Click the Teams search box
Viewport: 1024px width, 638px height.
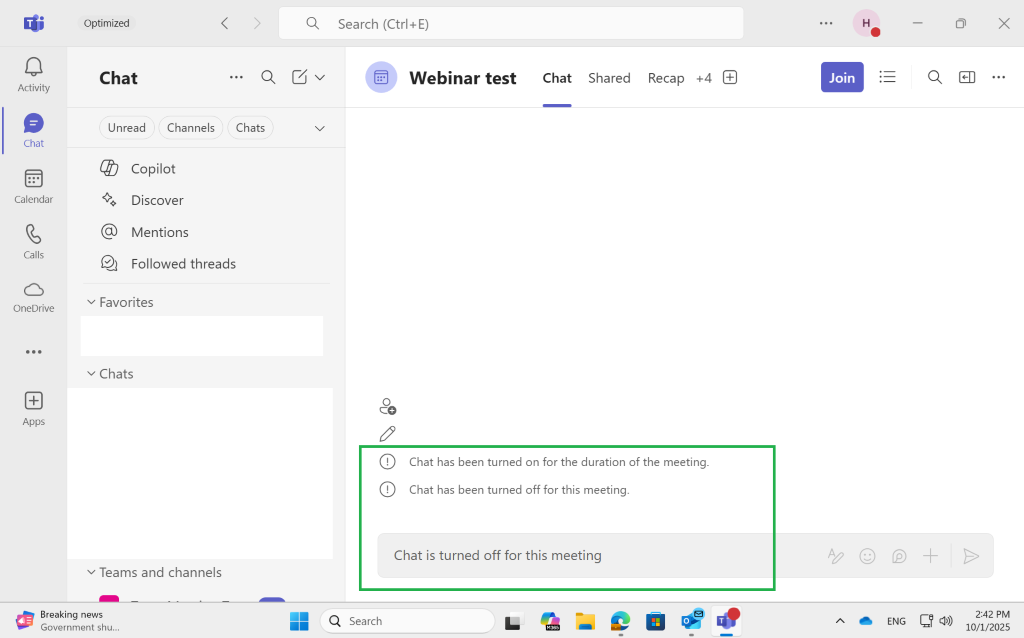click(x=511, y=24)
